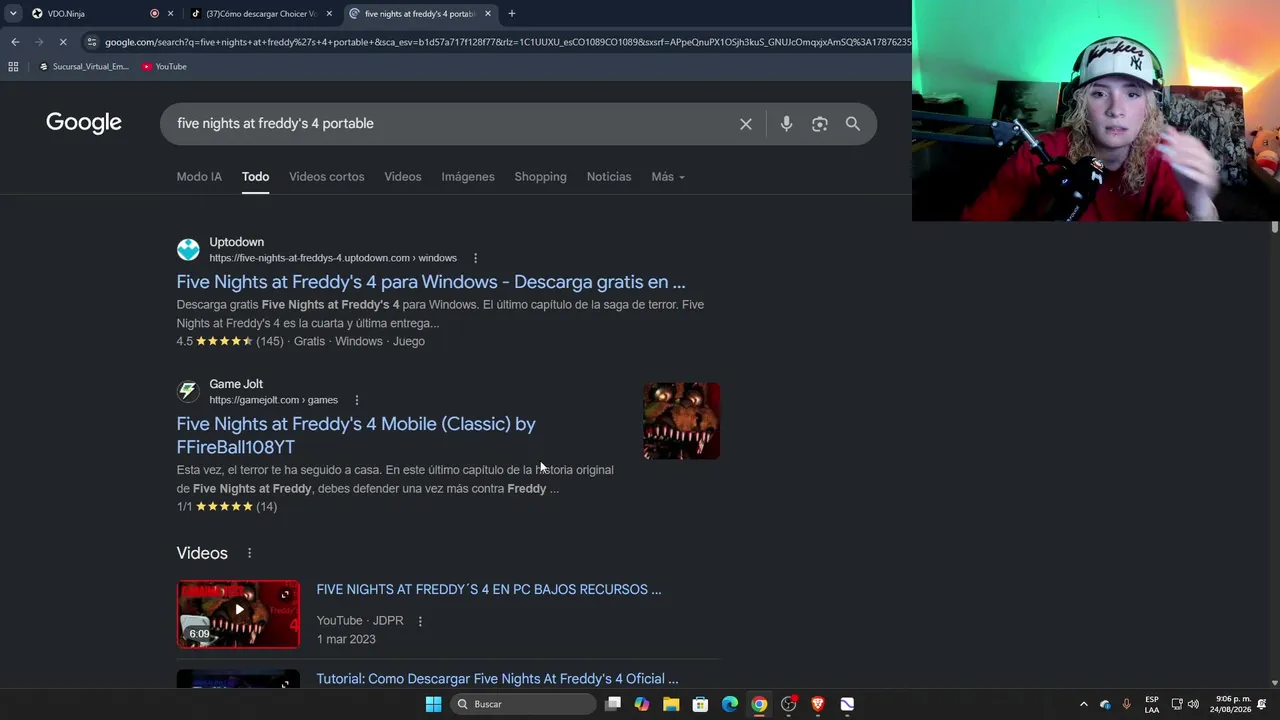Open the options menu for the Uptodown result

[x=475, y=258]
